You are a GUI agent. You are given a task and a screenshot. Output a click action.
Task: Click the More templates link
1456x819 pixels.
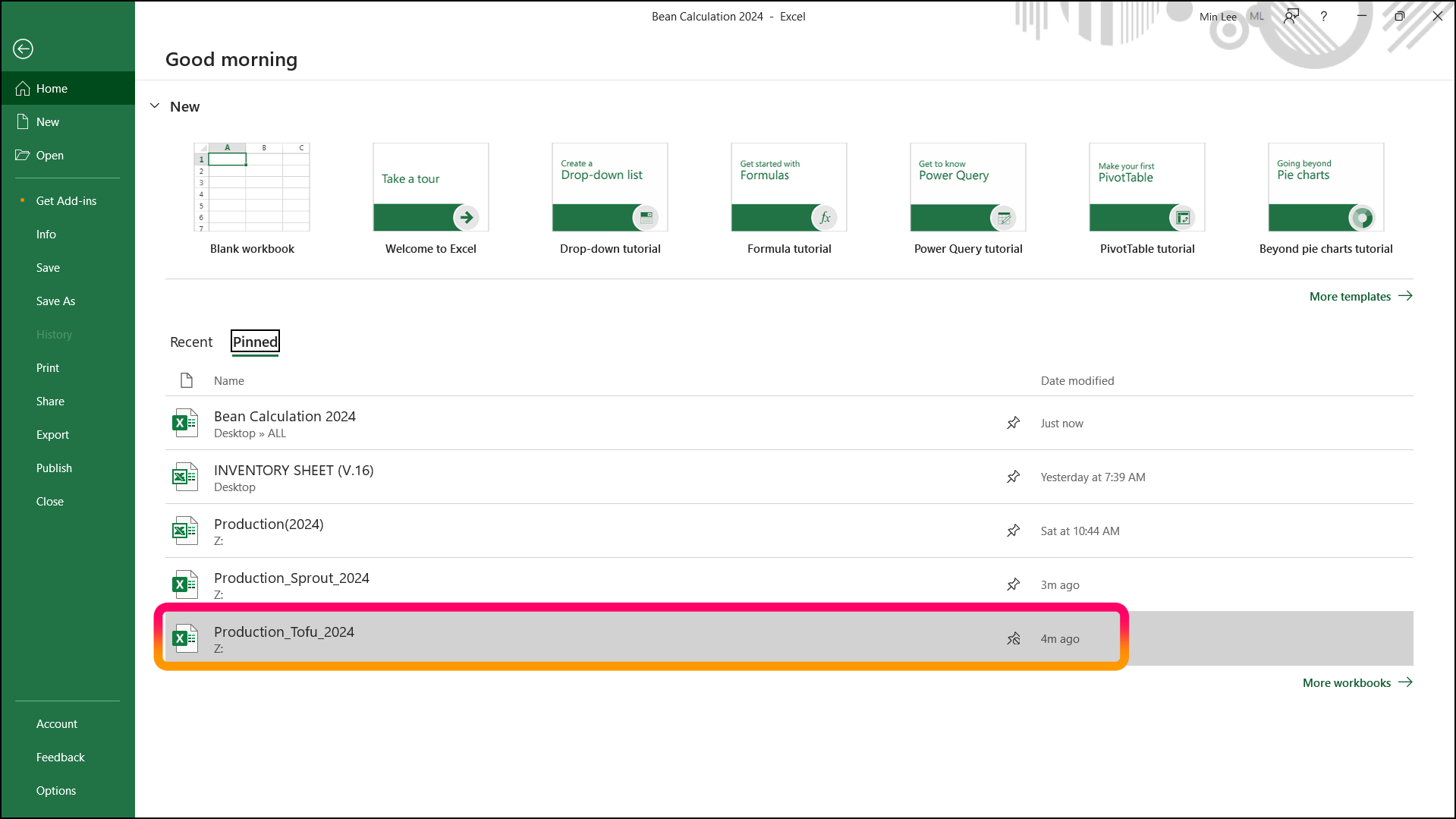(1360, 296)
